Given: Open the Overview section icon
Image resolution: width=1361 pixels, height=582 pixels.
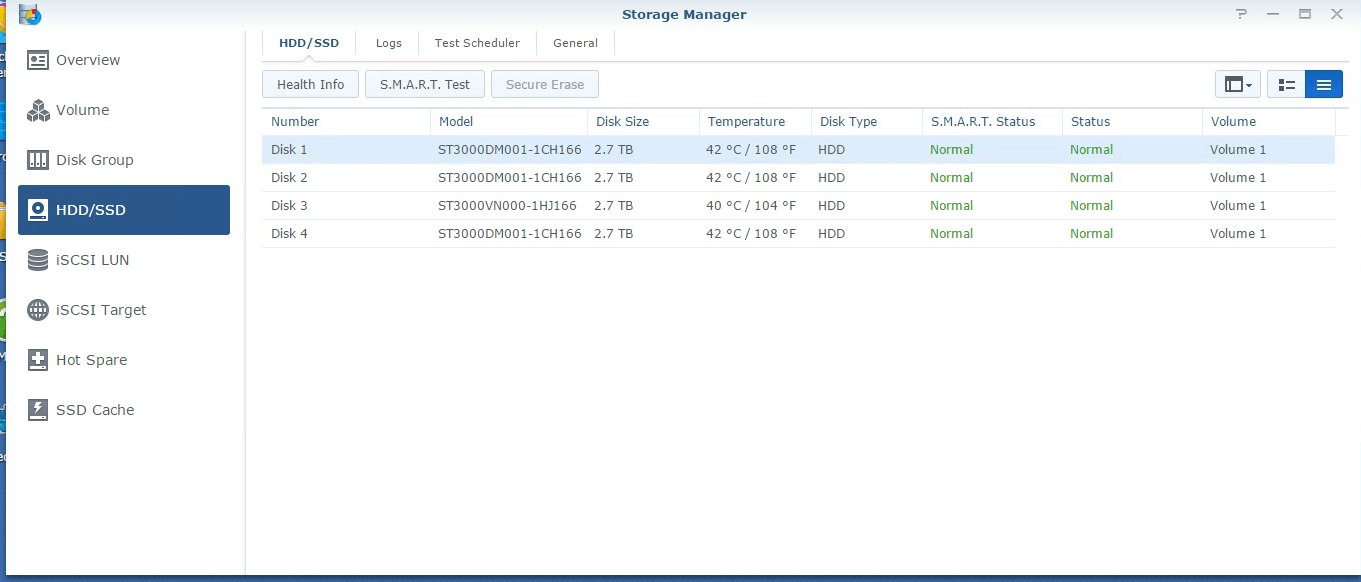Looking at the screenshot, I should click(38, 60).
